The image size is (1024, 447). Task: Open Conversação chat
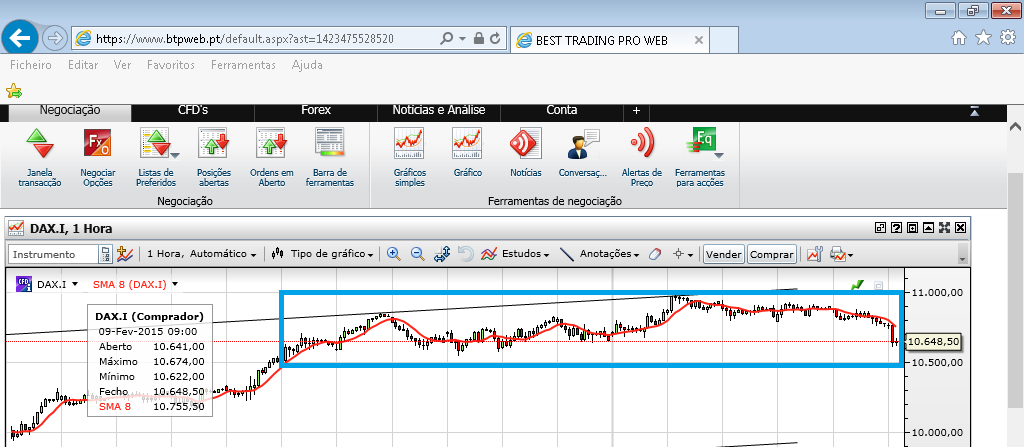583,153
